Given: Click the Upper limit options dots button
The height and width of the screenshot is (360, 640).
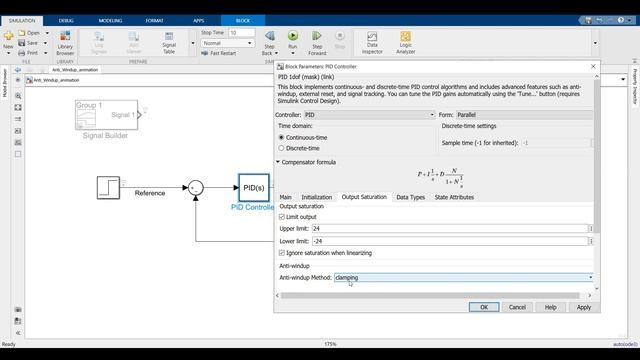Looking at the screenshot, I should click(x=591, y=229).
